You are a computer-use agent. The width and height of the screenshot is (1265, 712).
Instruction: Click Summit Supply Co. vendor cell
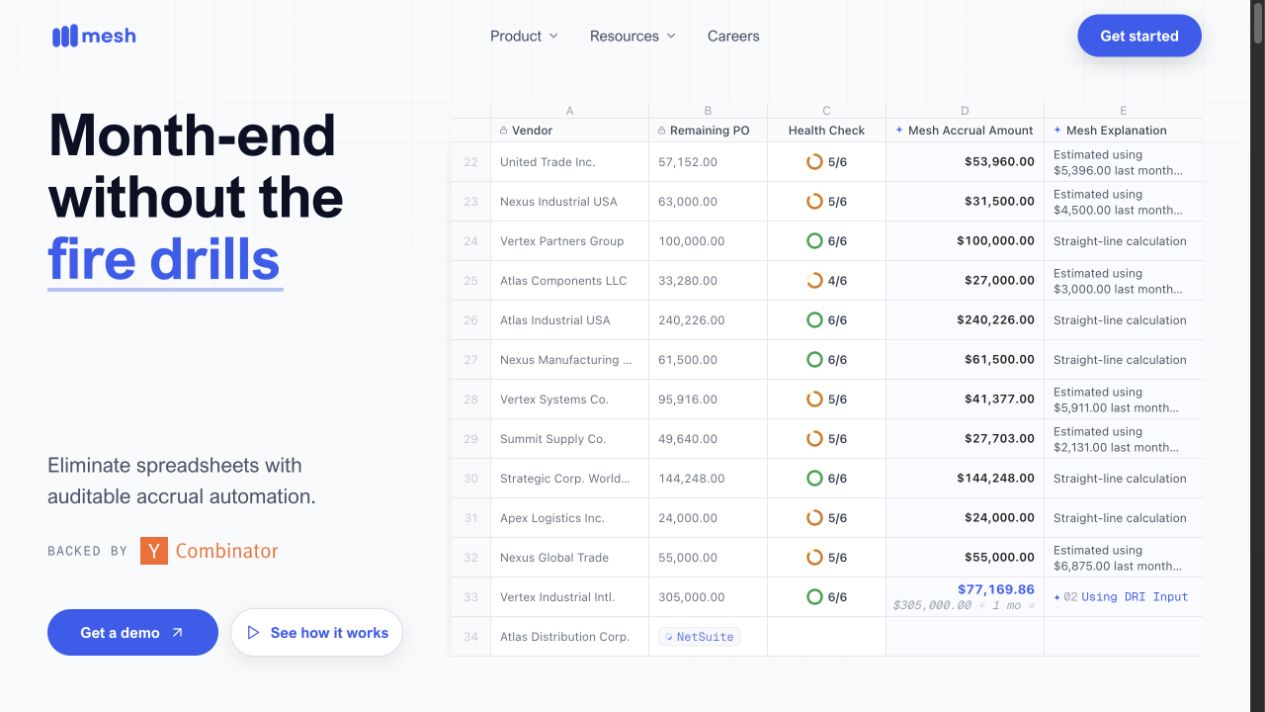tap(569, 439)
